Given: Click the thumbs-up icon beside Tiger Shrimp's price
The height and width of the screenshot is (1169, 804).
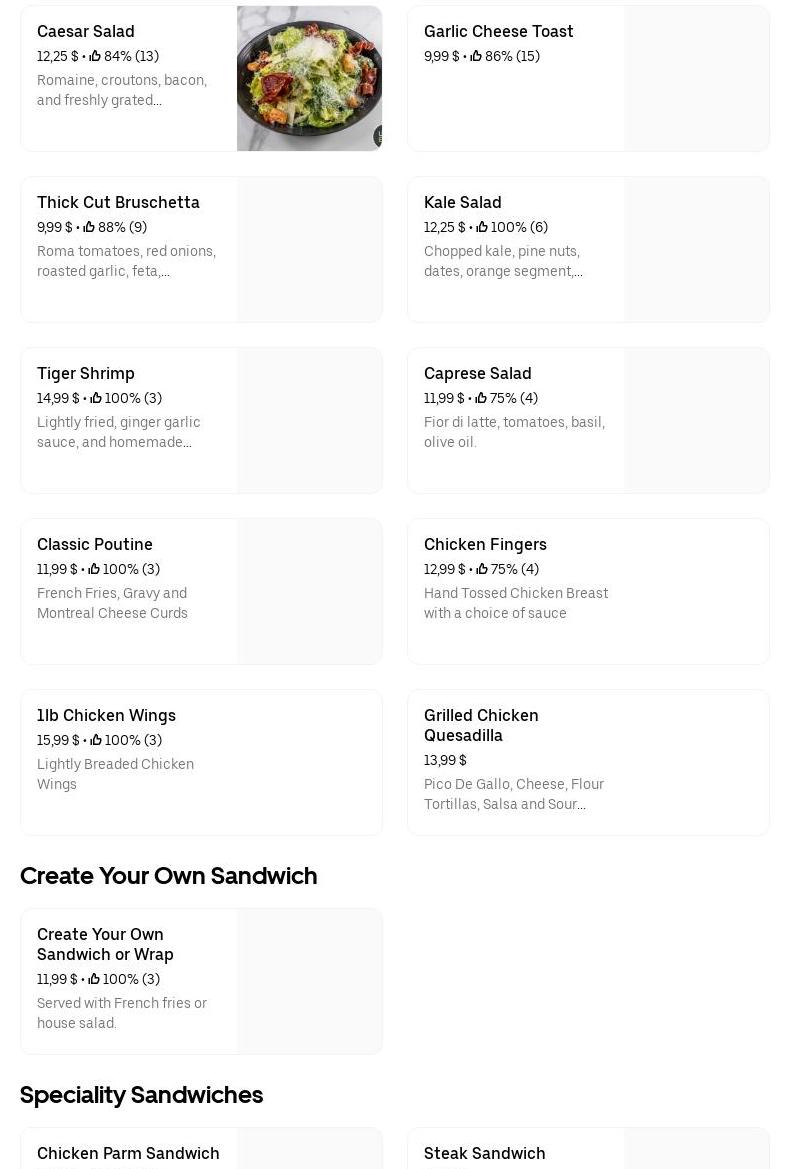Looking at the screenshot, I should (x=96, y=399).
